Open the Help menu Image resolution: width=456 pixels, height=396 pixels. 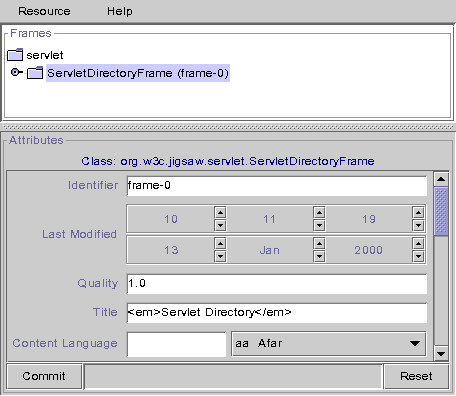pos(120,11)
